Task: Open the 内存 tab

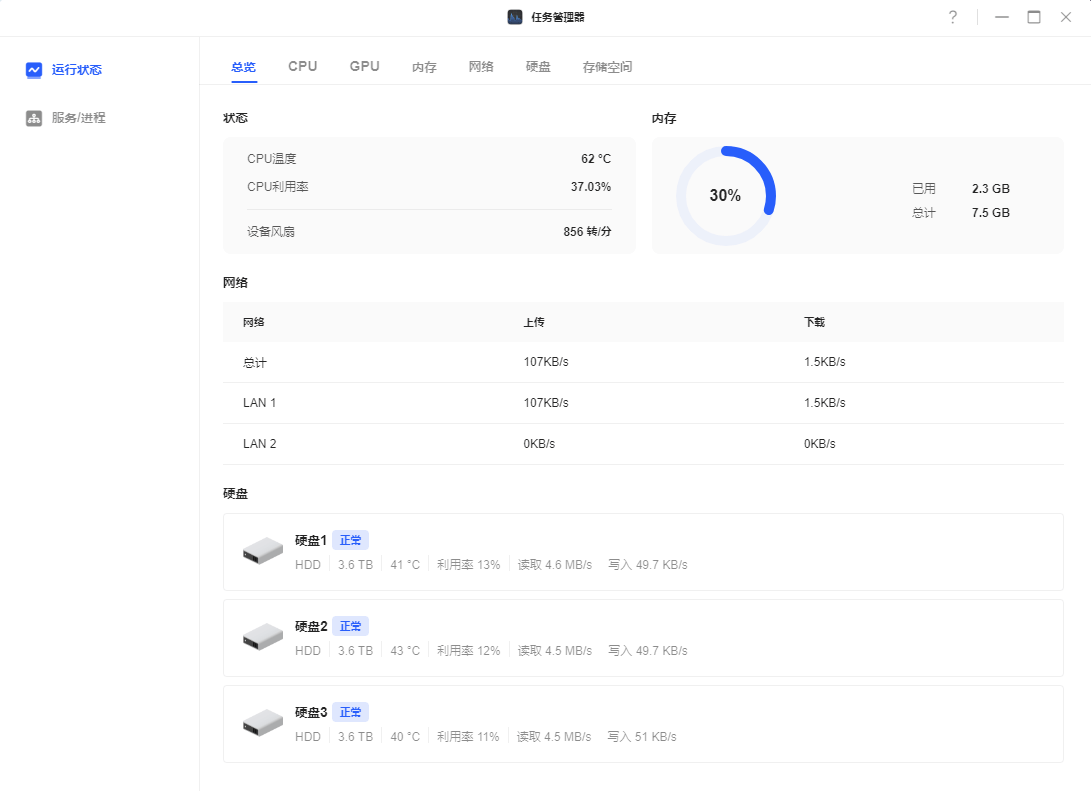Action: [x=423, y=66]
